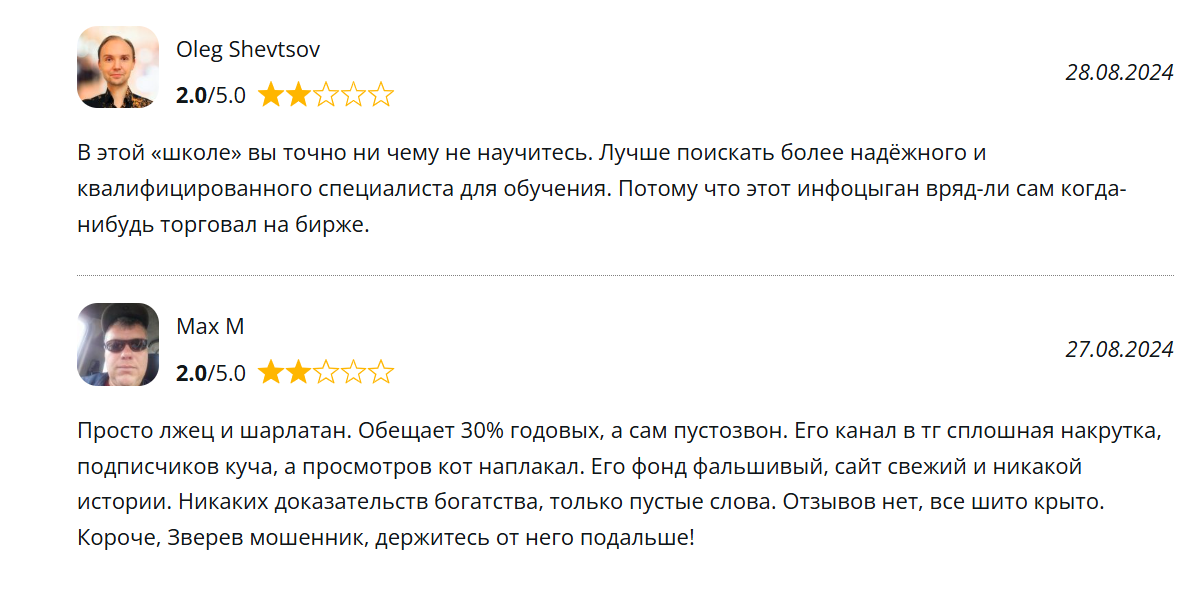1196x610 pixels.
Task: Click second filled star in Max M's rating
Action: point(298,374)
